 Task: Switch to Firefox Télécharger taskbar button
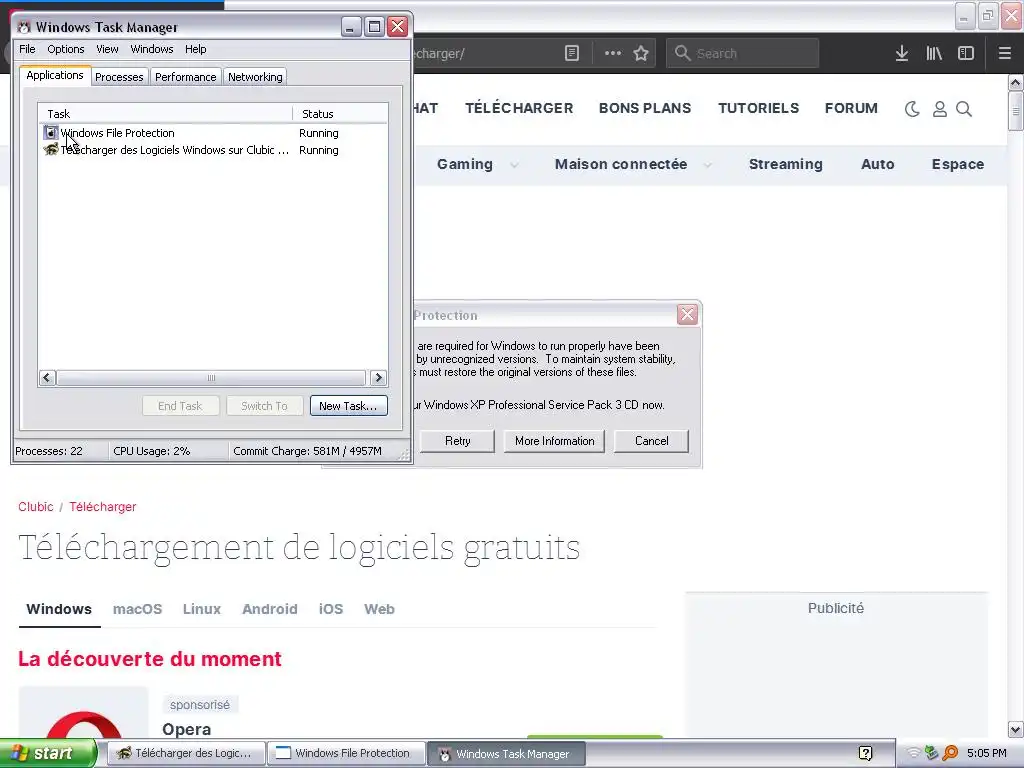(186, 754)
